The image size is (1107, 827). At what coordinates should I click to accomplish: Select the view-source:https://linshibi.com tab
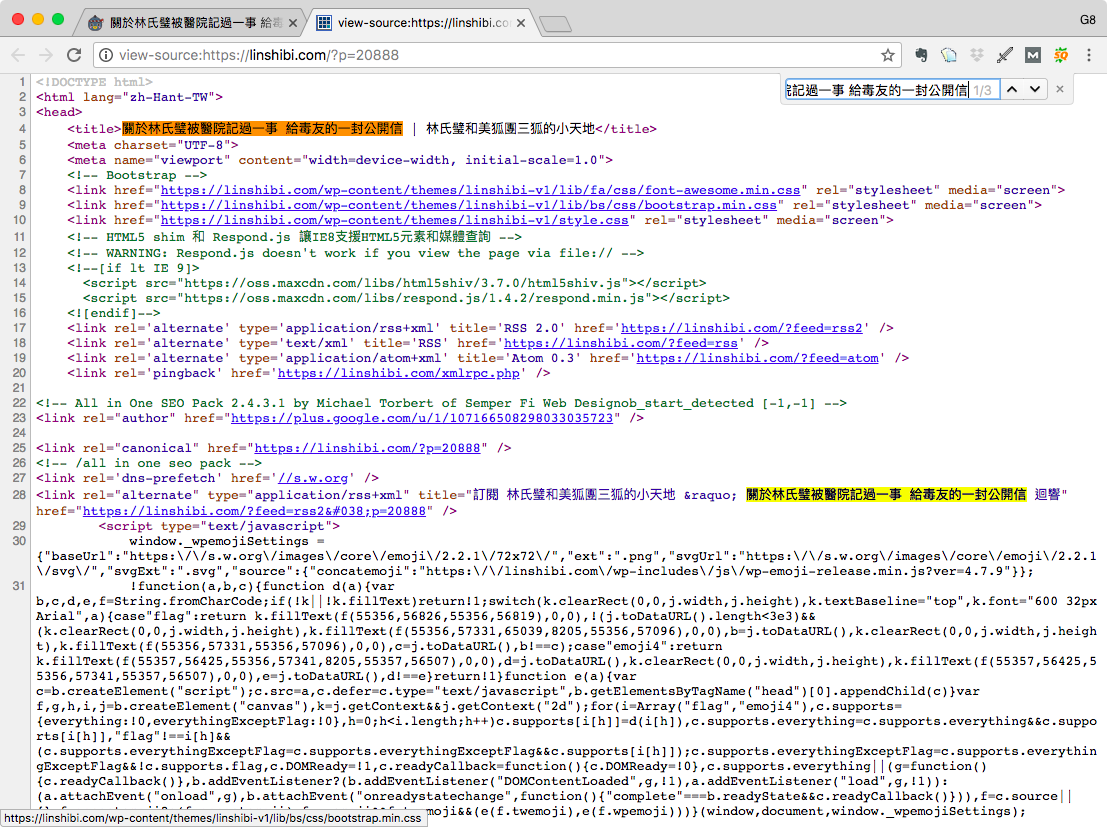point(420,23)
